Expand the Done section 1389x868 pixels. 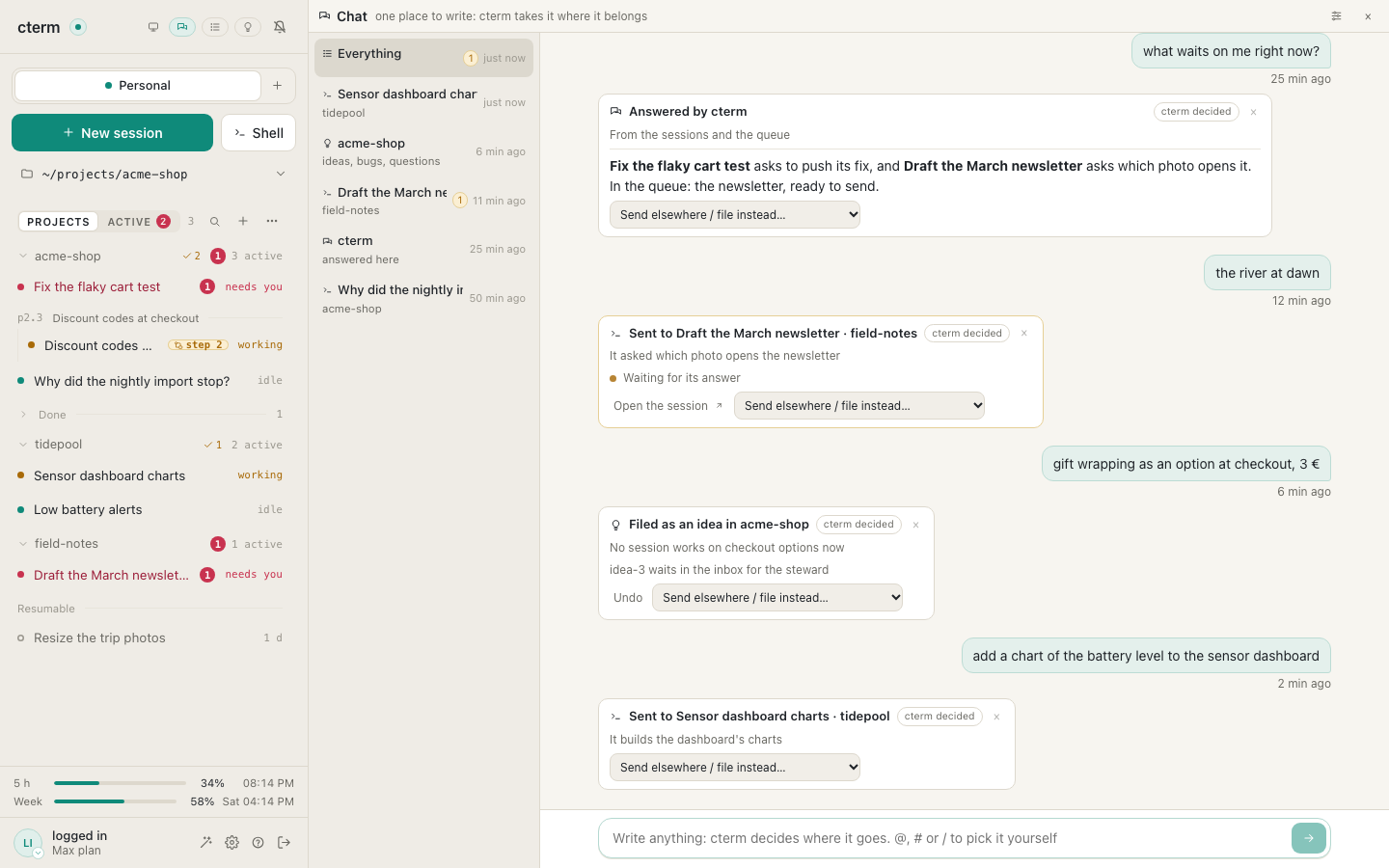click(23, 415)
